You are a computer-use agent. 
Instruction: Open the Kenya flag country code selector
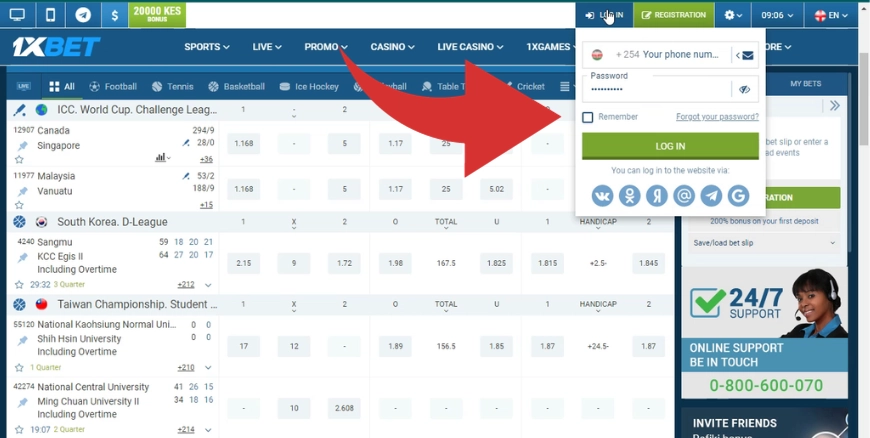pos(598,55)
